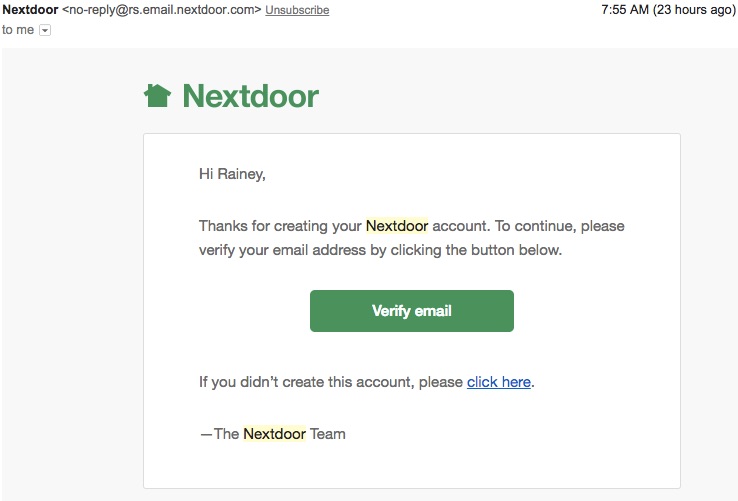The image size is (738, 501).
Task: Click the "Thanks for creating your" text
Action: coord(280,226)
